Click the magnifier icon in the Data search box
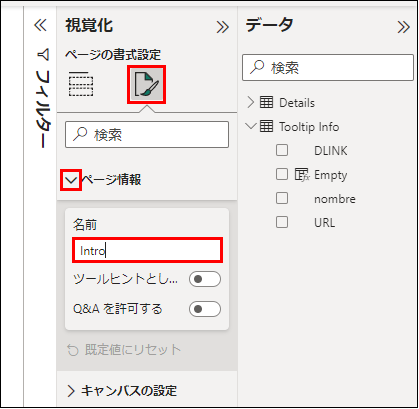The height and width of the screenshot is (409, 419). pyautogui.click(x=257, y=67)
